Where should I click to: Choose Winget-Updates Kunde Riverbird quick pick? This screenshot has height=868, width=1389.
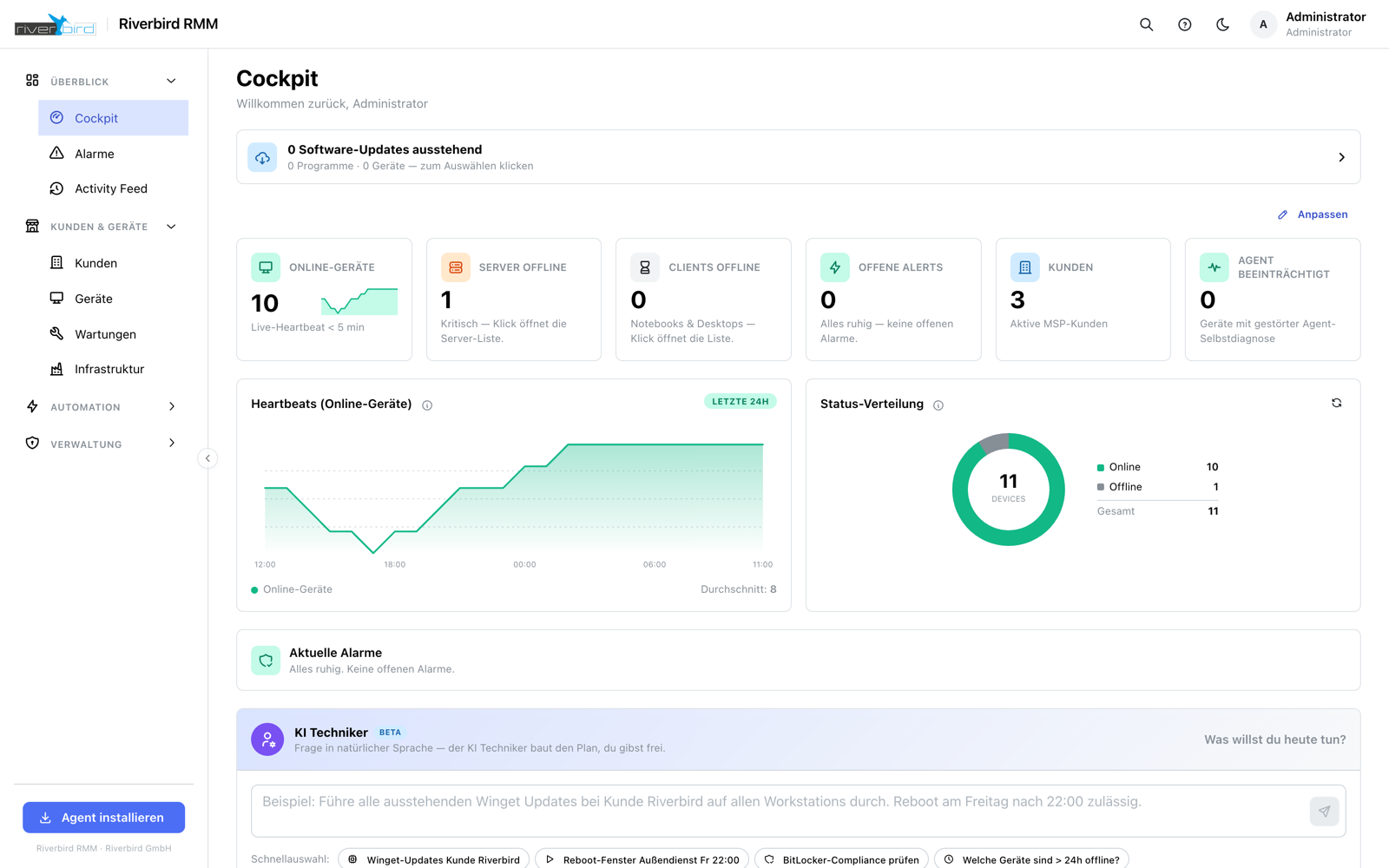click(x=433, y=859)
